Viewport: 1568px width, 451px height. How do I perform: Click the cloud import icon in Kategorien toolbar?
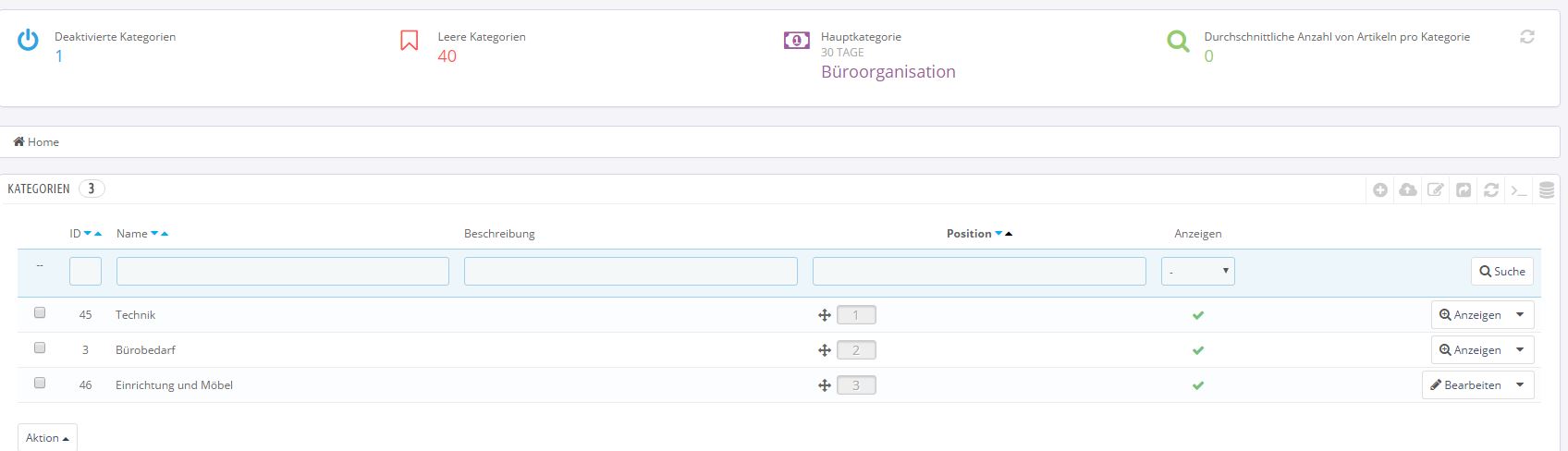coord(1408,189)
